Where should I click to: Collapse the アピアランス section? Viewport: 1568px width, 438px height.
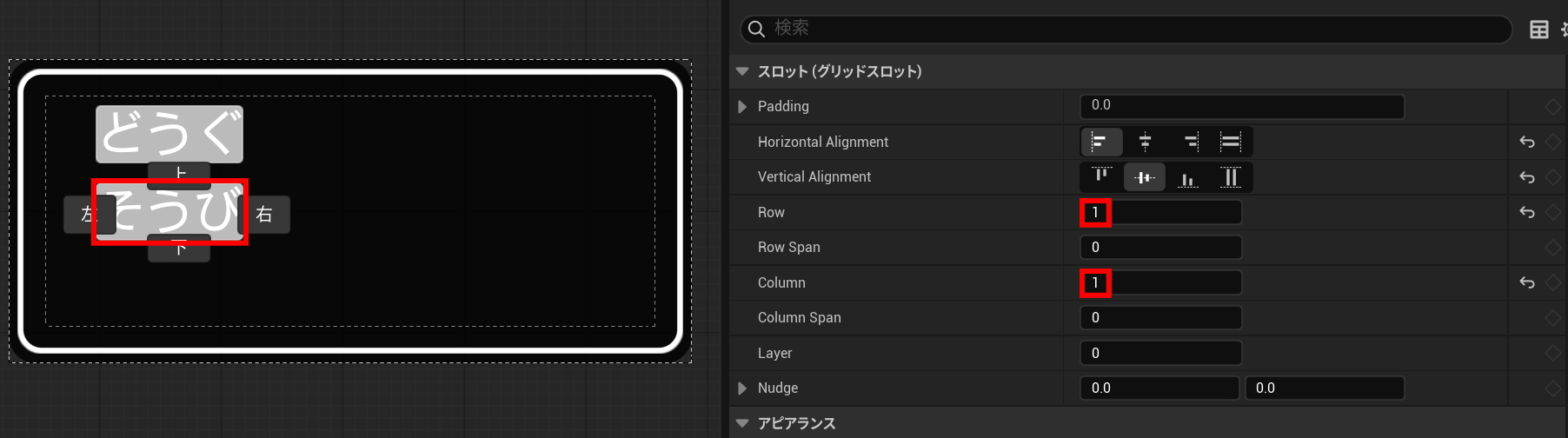point(742,423)
